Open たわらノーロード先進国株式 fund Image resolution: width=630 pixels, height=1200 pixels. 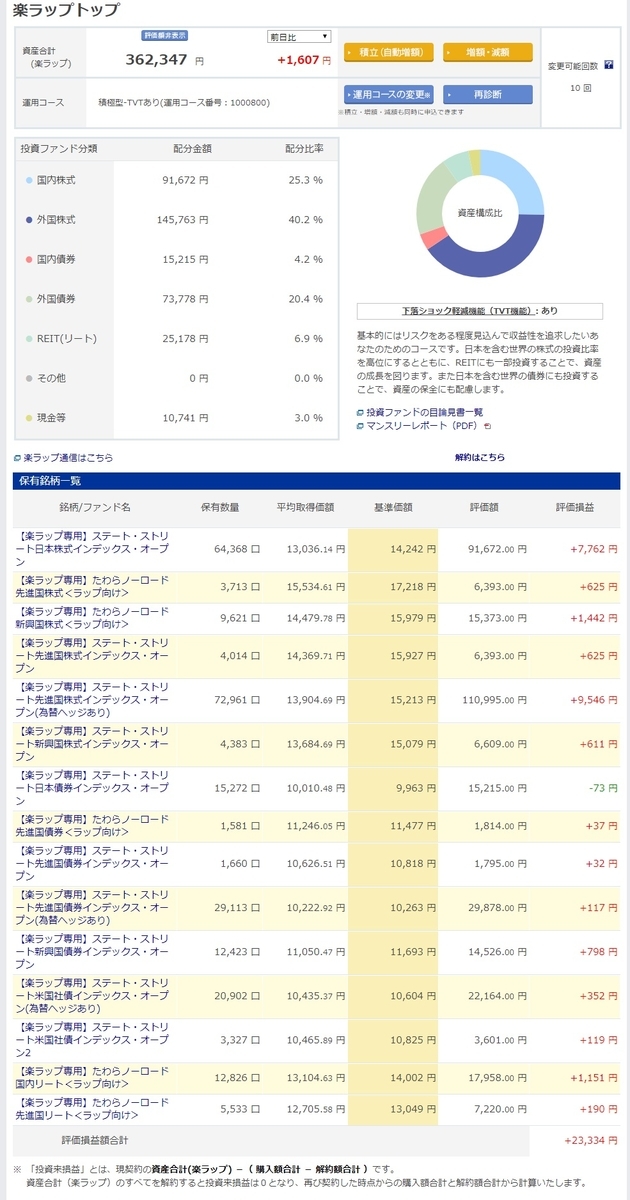94,586
